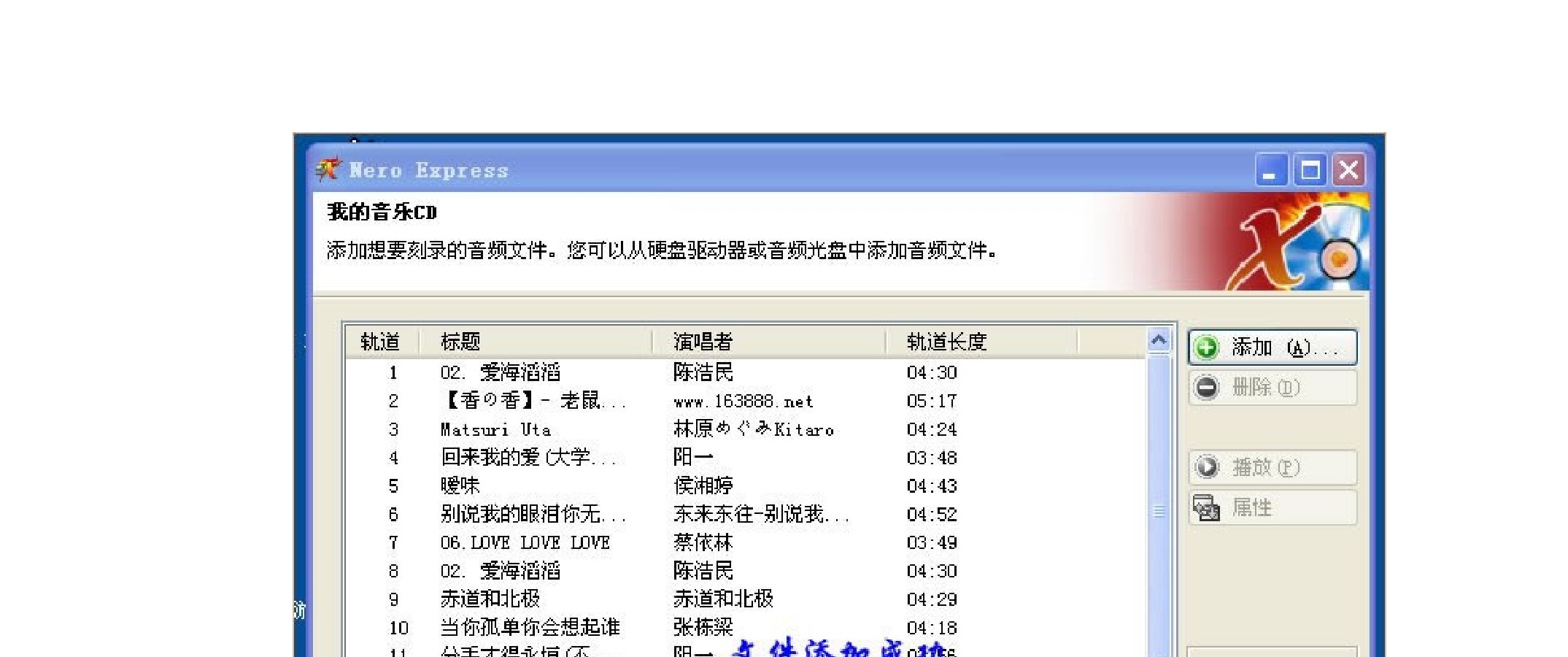Click the minus icon beside 删除
1568x657 pixels.
tap(1208, 388)
